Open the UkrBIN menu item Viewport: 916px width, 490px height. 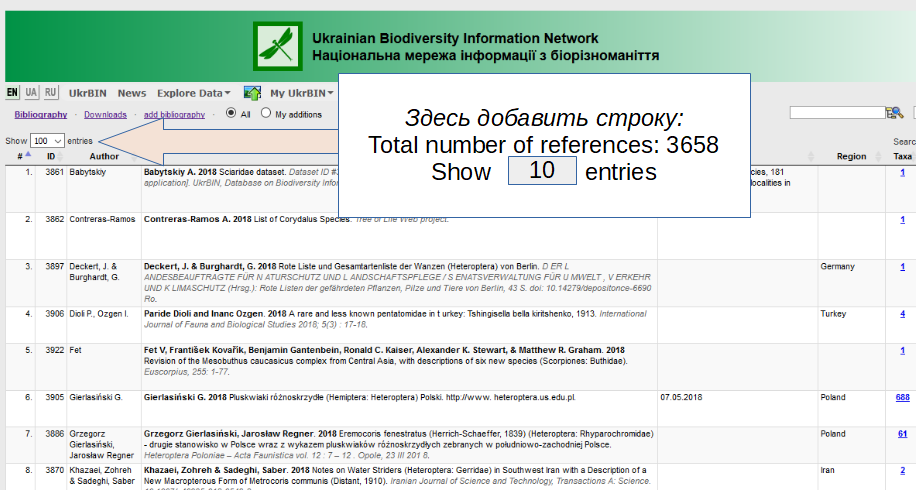(88, 93)
